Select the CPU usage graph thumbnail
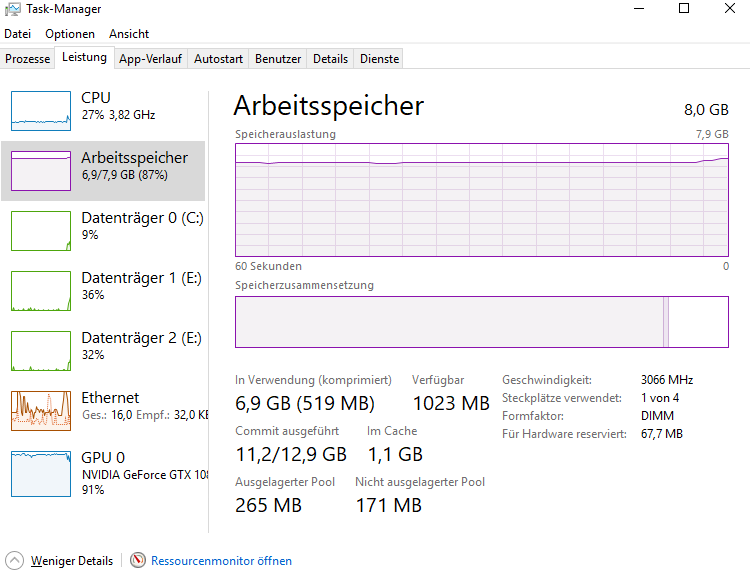The image size is (750, 576). click(41, 110)
